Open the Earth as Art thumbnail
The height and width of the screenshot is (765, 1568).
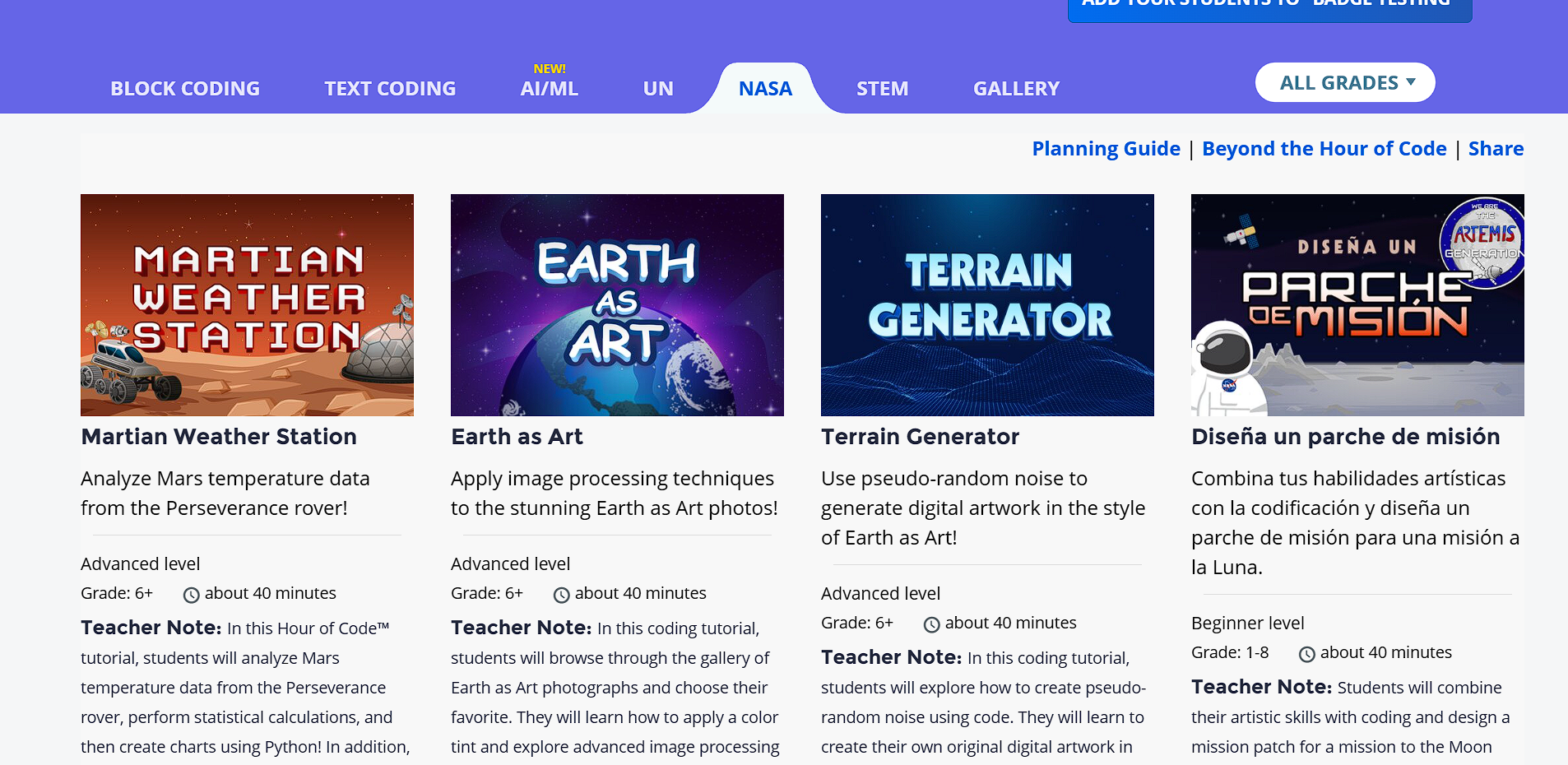tap(617, 305)
